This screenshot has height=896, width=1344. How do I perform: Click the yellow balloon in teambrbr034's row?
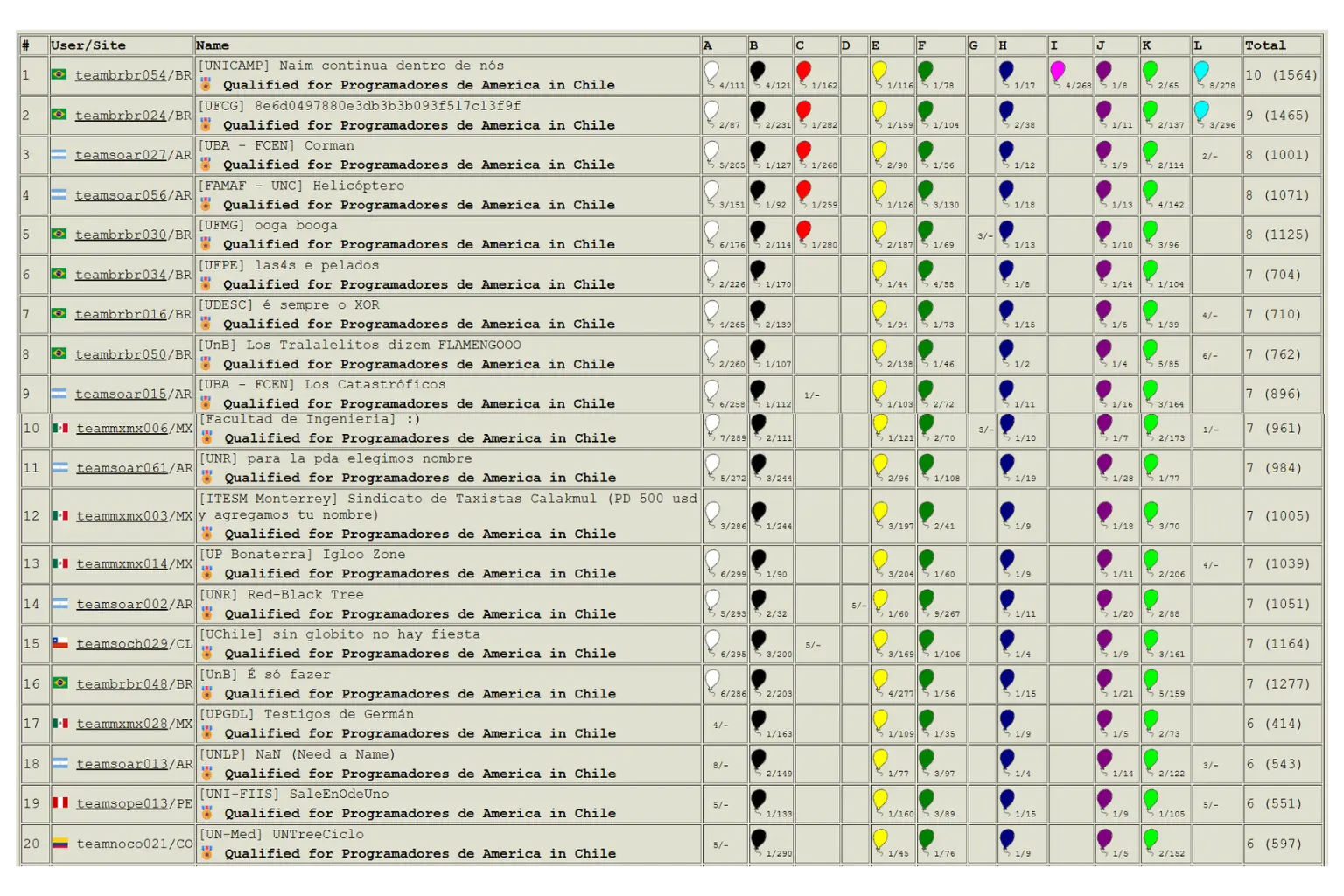click(x=879, y=270)
